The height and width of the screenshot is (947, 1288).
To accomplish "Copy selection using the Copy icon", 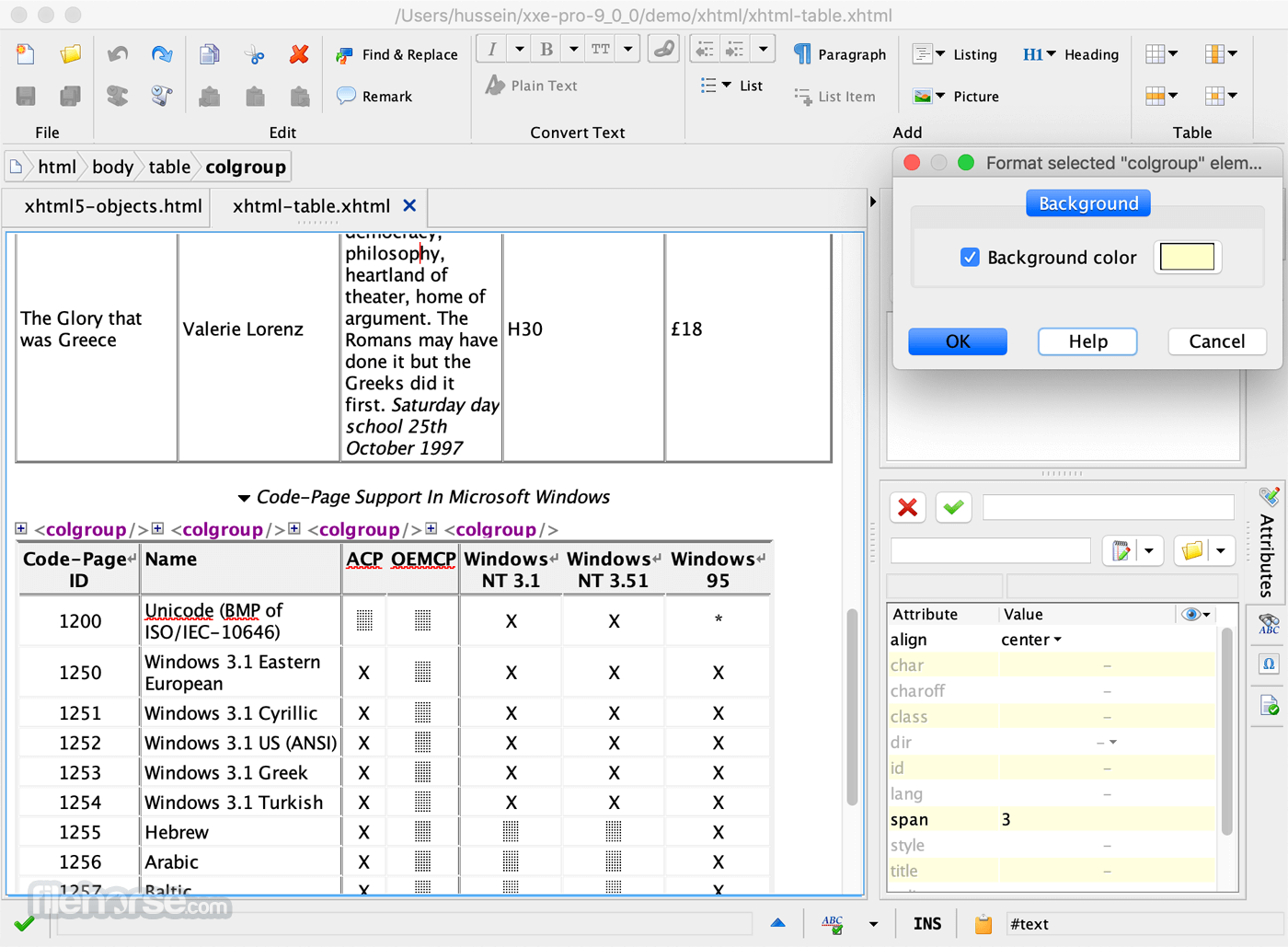I will [x=210, y=54].
